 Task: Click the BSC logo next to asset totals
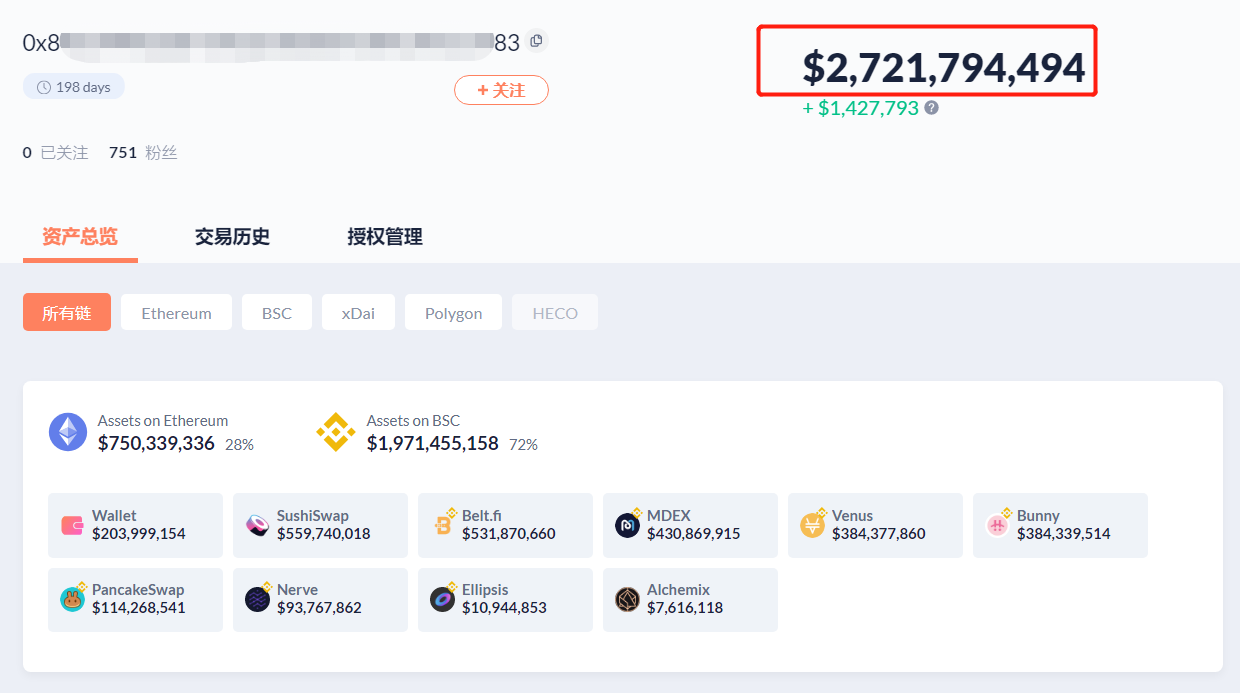point(335,432)
